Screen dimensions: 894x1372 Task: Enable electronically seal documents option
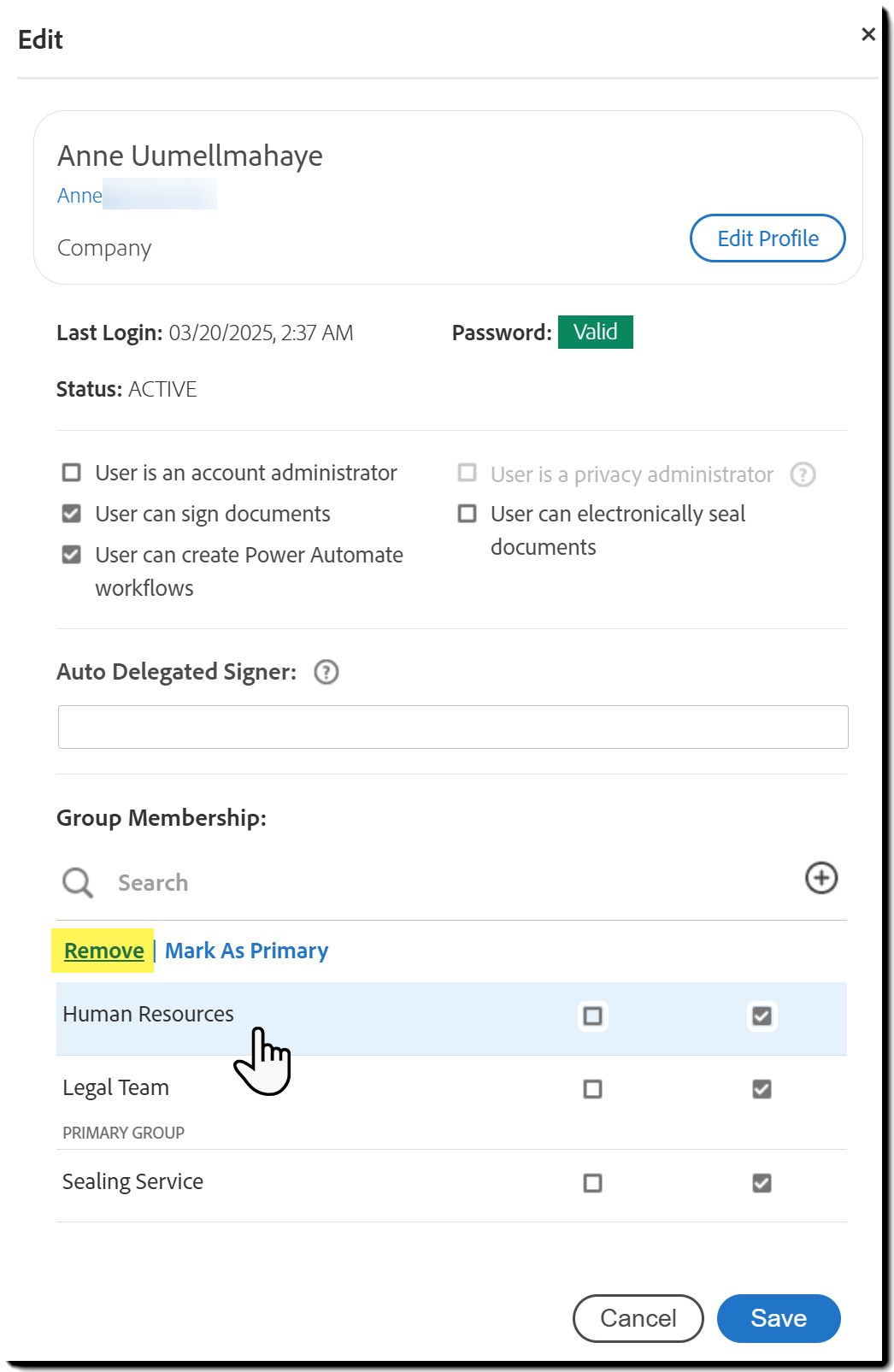point(468,514)
